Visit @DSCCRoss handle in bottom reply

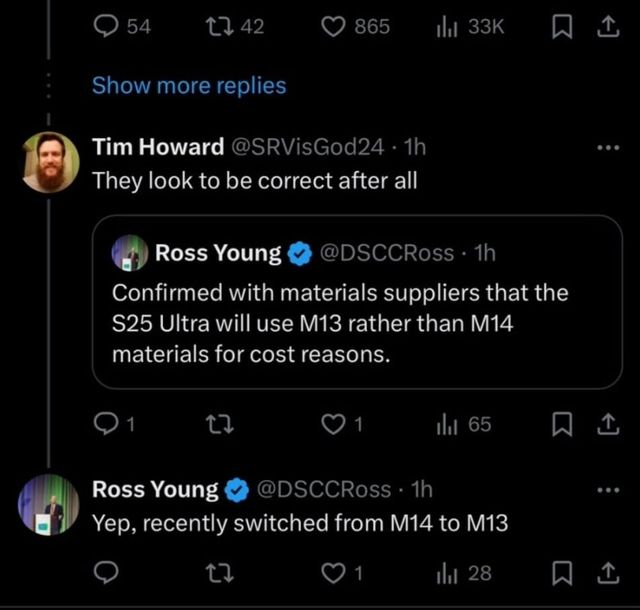(x=324, y=489)
